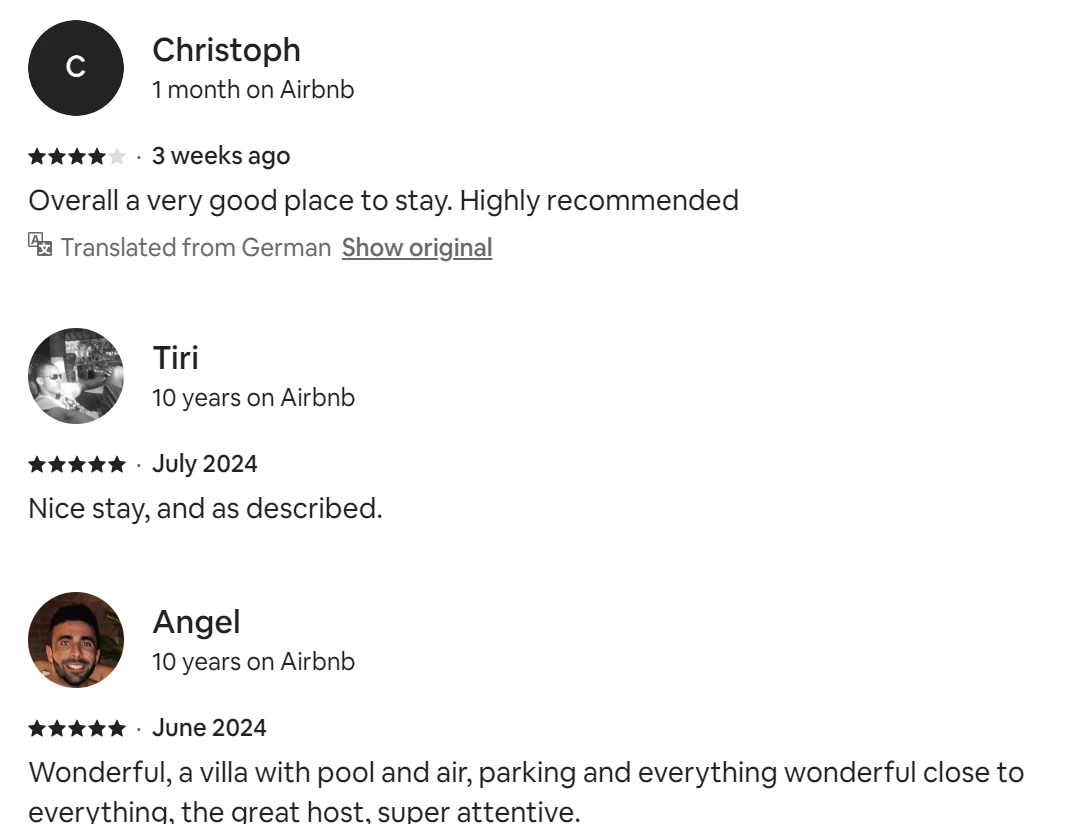
Task: Click the 'June 2024' review date
Action: (209, 728)
